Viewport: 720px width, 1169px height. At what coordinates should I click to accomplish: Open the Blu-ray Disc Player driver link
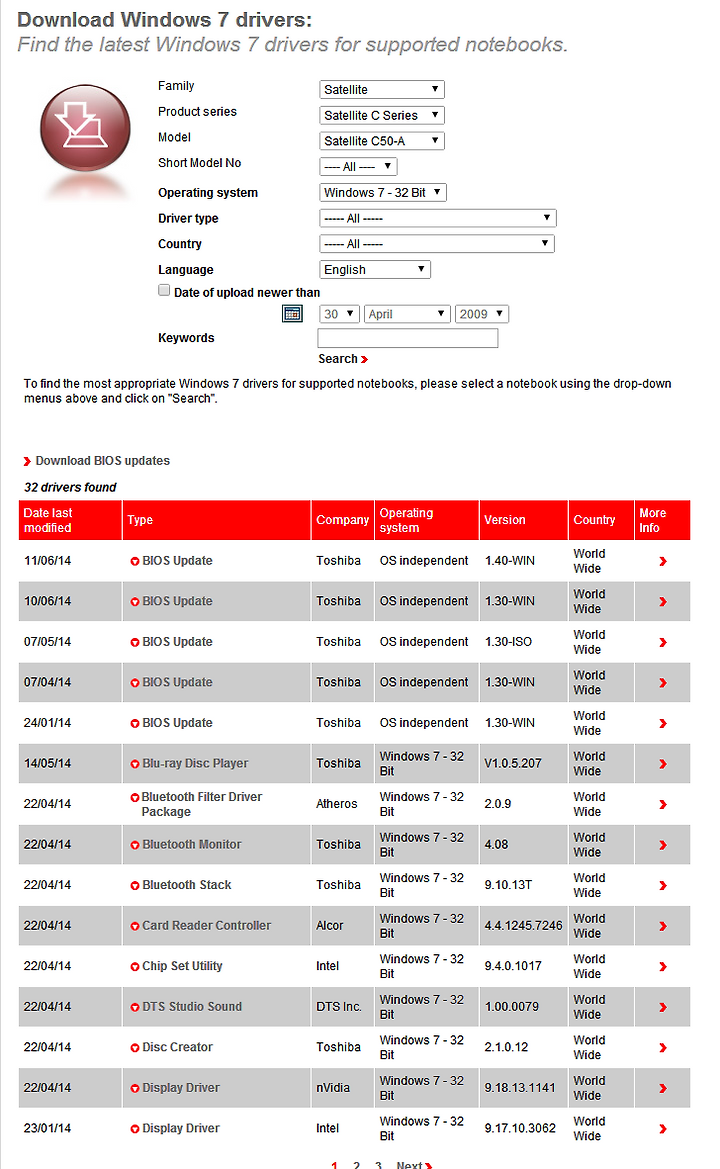tap(195, 763)
